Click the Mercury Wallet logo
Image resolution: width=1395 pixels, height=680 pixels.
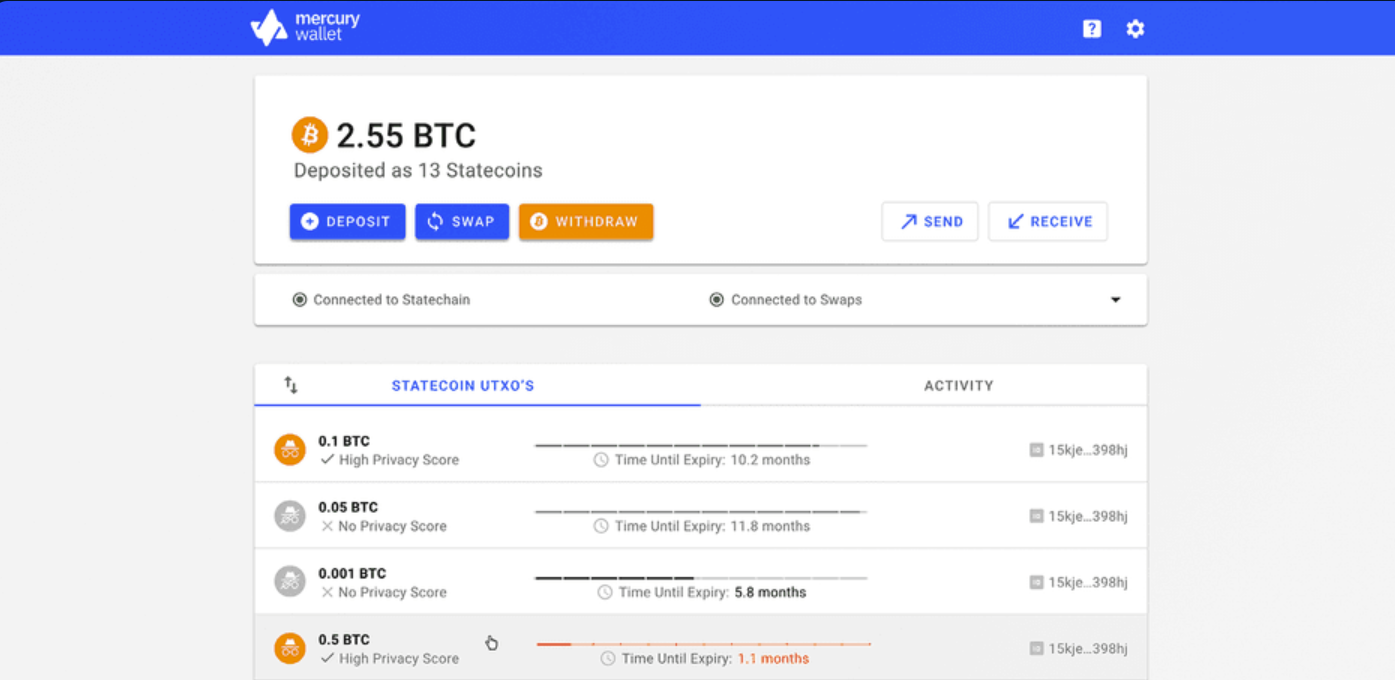click(x=304, y=27)
